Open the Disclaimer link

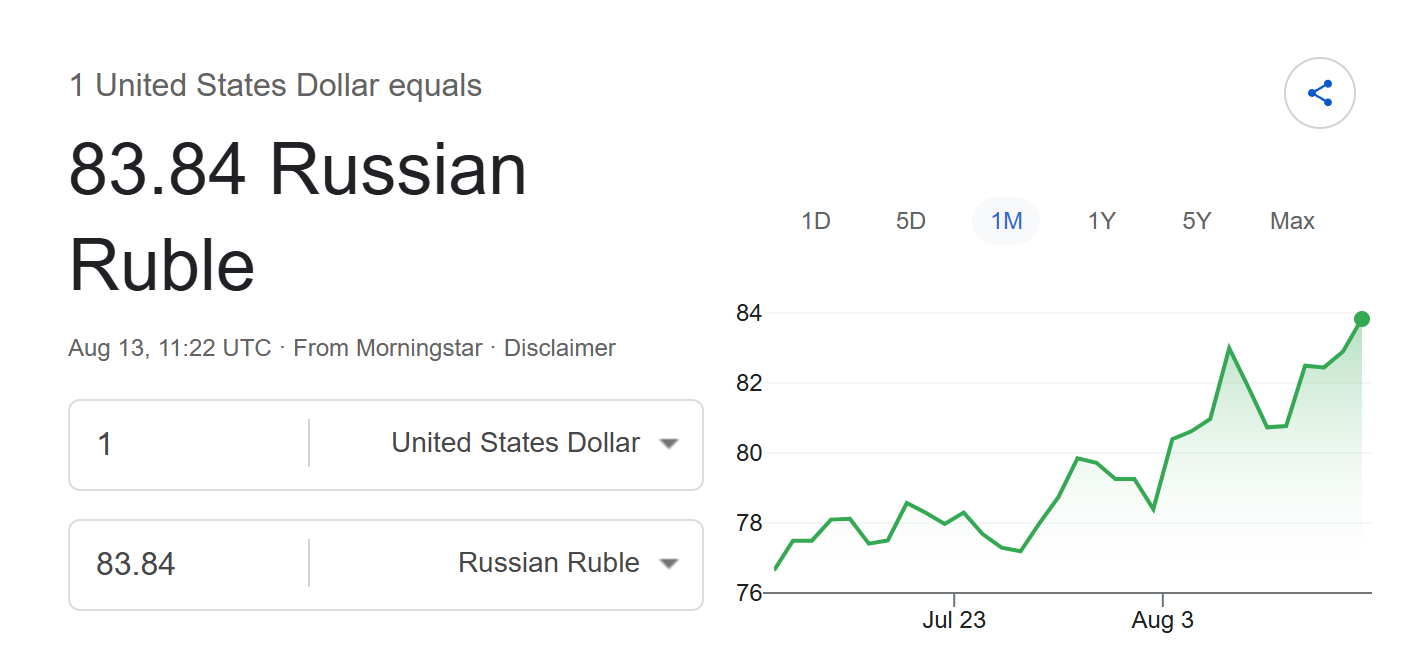[x=559, y=348]
